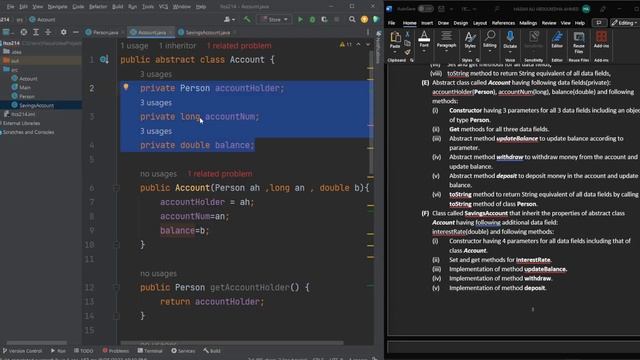Open the Insert tab in Word
Image resolution: width=640 pixels, height=360 pixels.
[427, 23]
